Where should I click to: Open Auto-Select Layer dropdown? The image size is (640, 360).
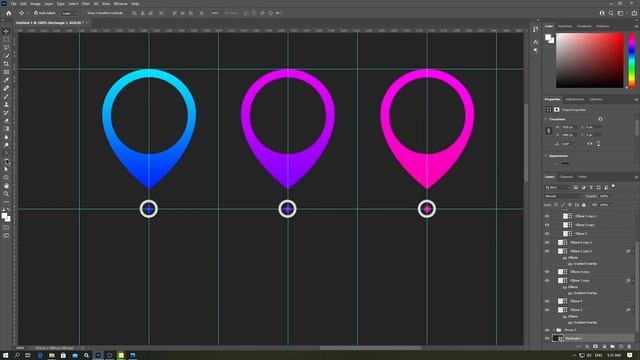tap(70, 13)
